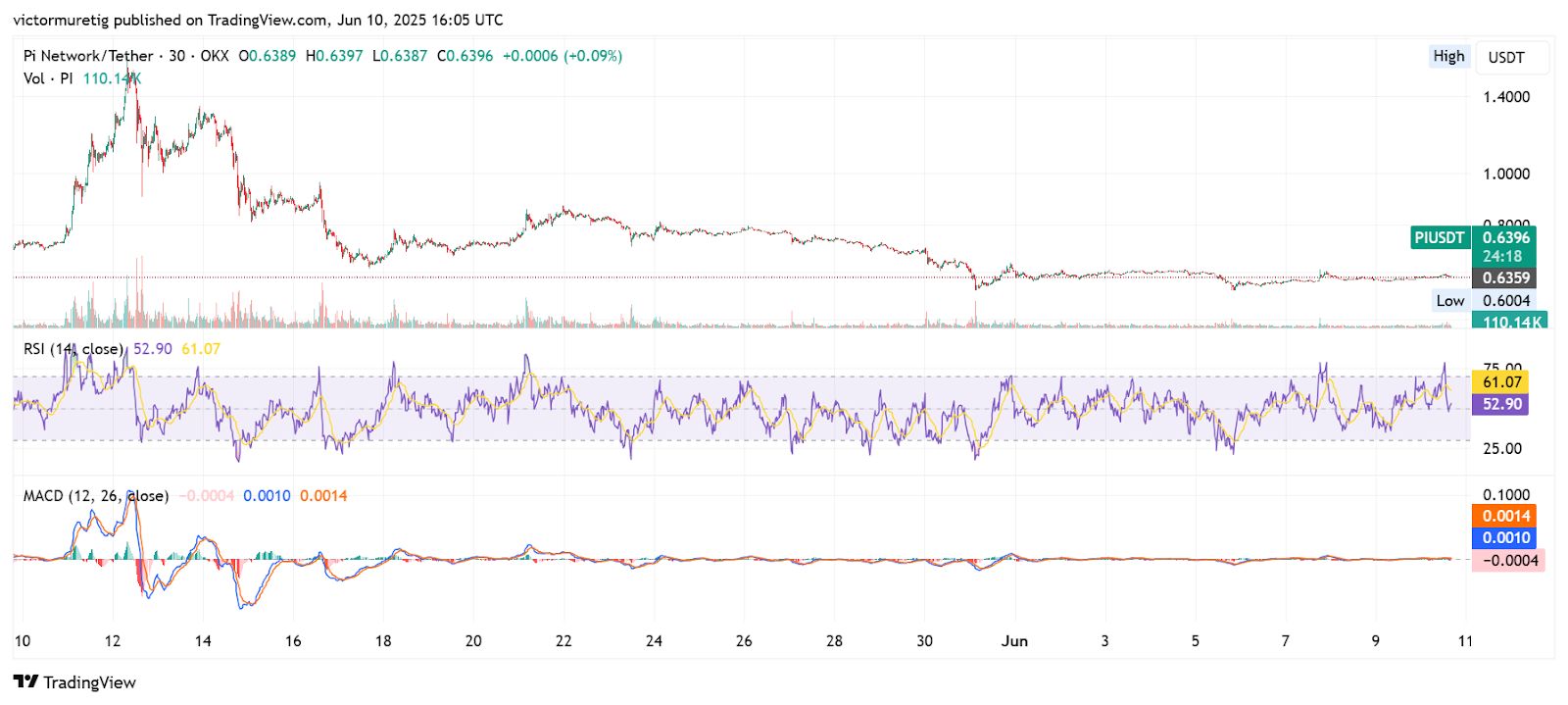Click the green PIUSDT symbol price tag
Viewport: 1568px width, 705px height.
point(1440,237)
